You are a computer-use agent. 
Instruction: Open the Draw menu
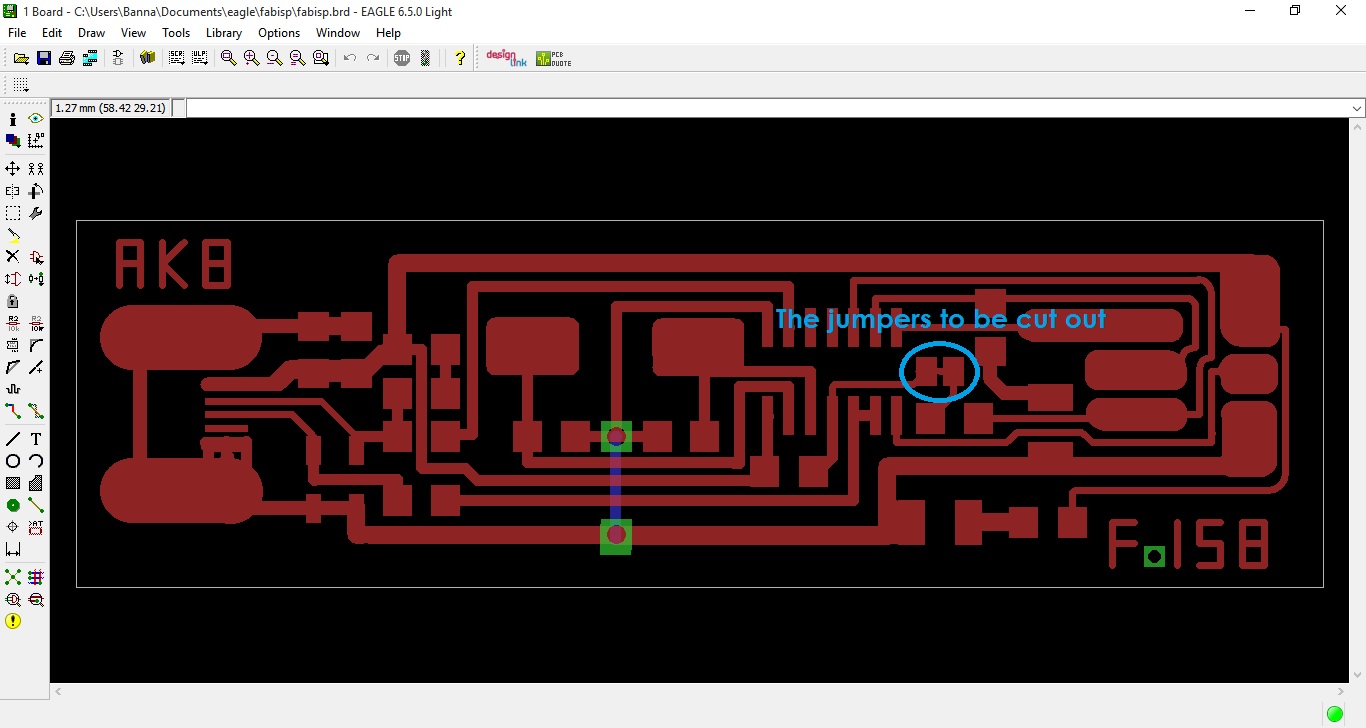click(92, 33)
